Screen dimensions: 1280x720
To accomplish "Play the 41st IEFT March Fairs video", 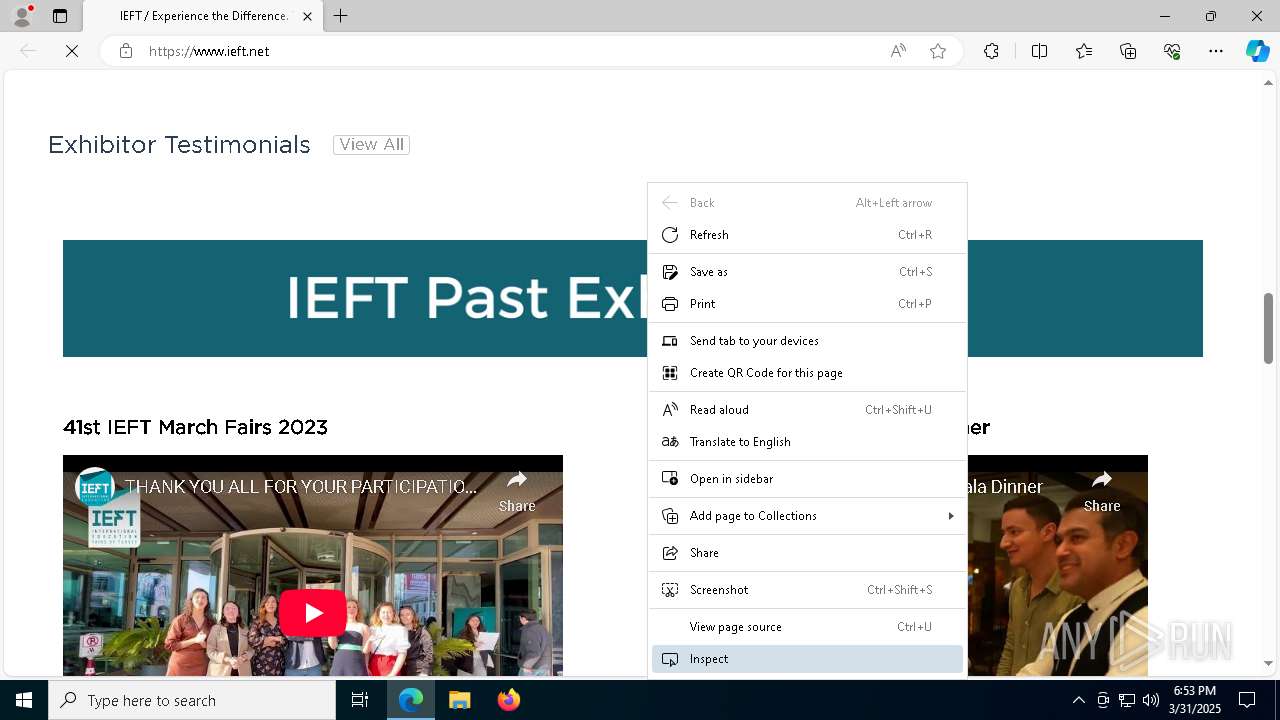I will tap(313, 613).
